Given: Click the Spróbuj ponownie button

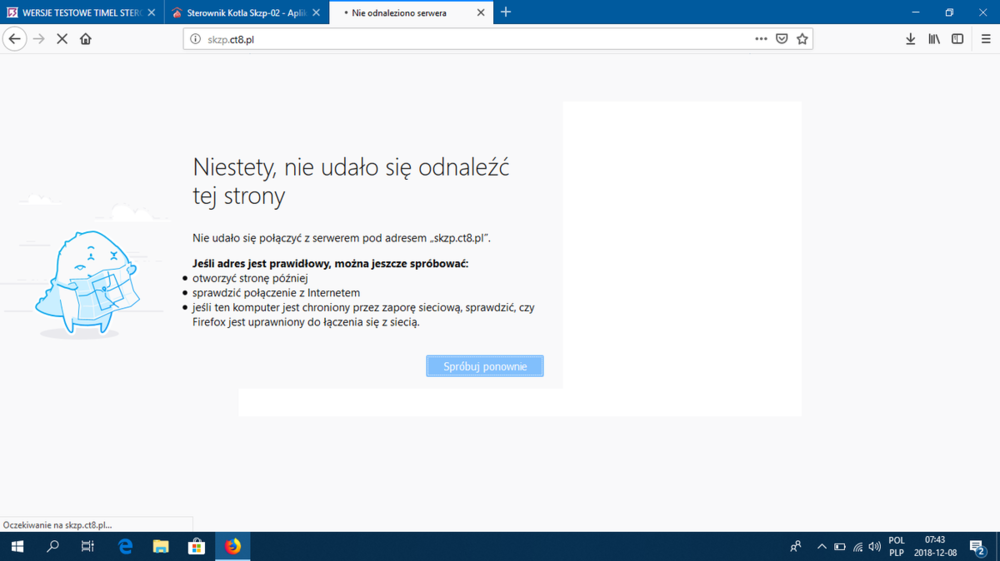Looking at the screenshot, I should click(x=484, y=366).
